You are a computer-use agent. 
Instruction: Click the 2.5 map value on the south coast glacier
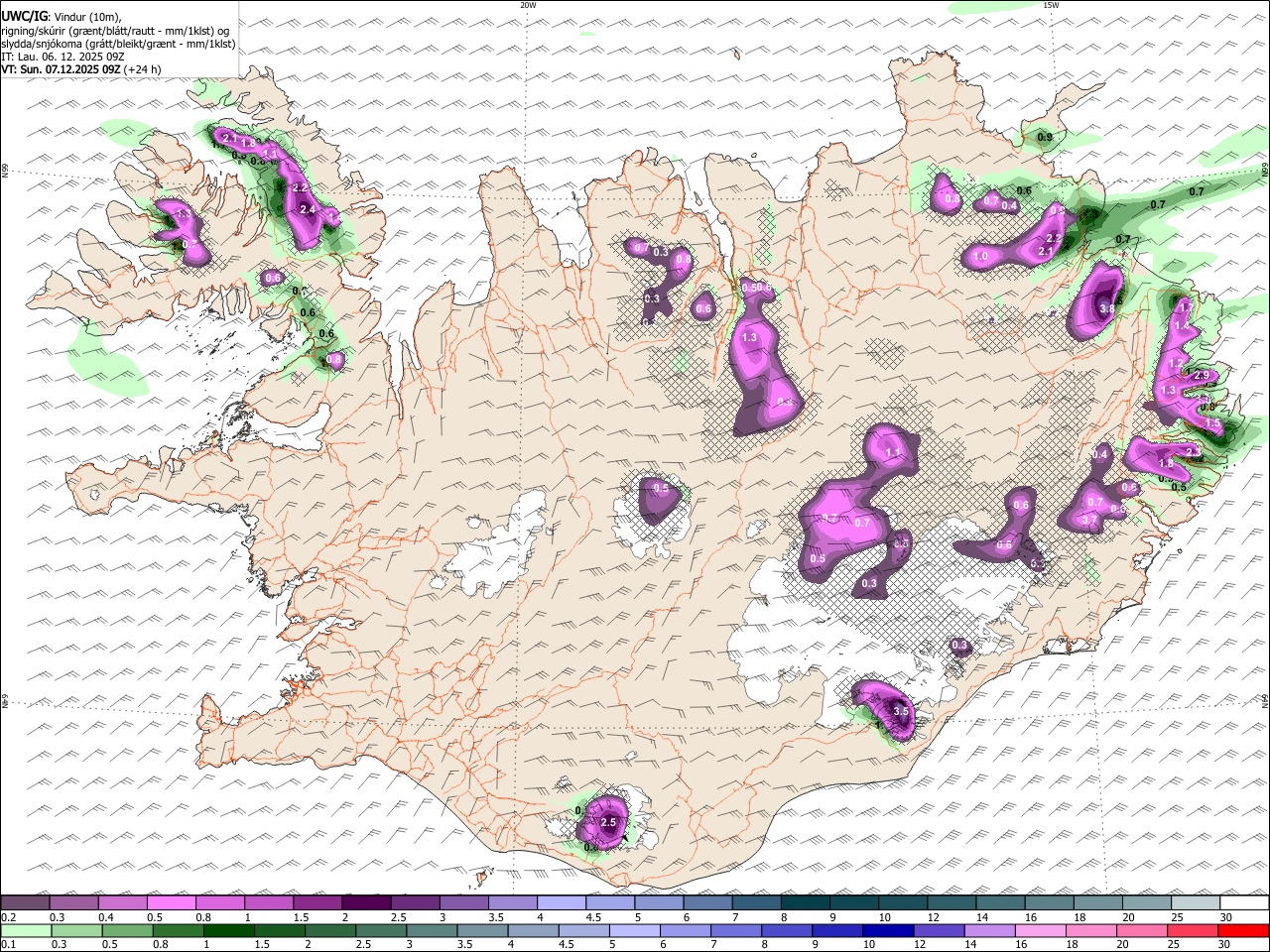pyautogui.click(x=609, y=822)
